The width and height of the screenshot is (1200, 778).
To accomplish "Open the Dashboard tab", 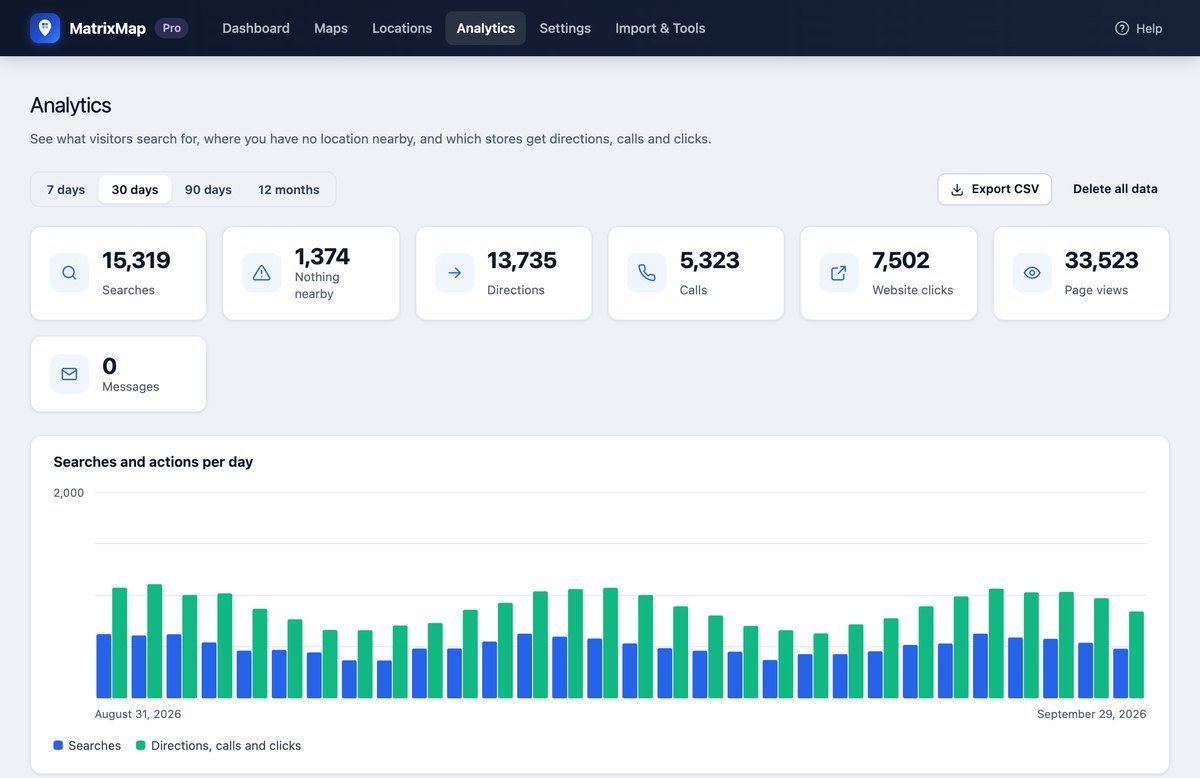I will click(256, 28).
